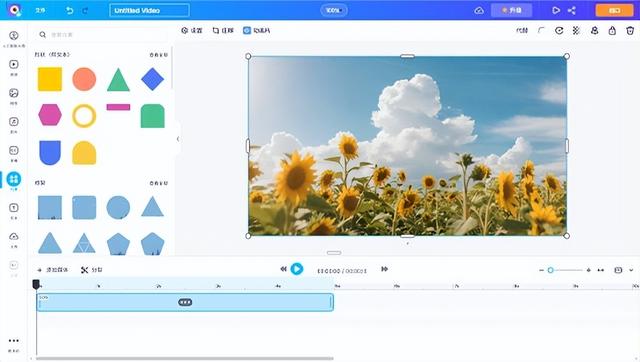The height and width of the screenshot is (362, 640).
Task: Select the blue rounded-square frame
Action: pos(84,208)
